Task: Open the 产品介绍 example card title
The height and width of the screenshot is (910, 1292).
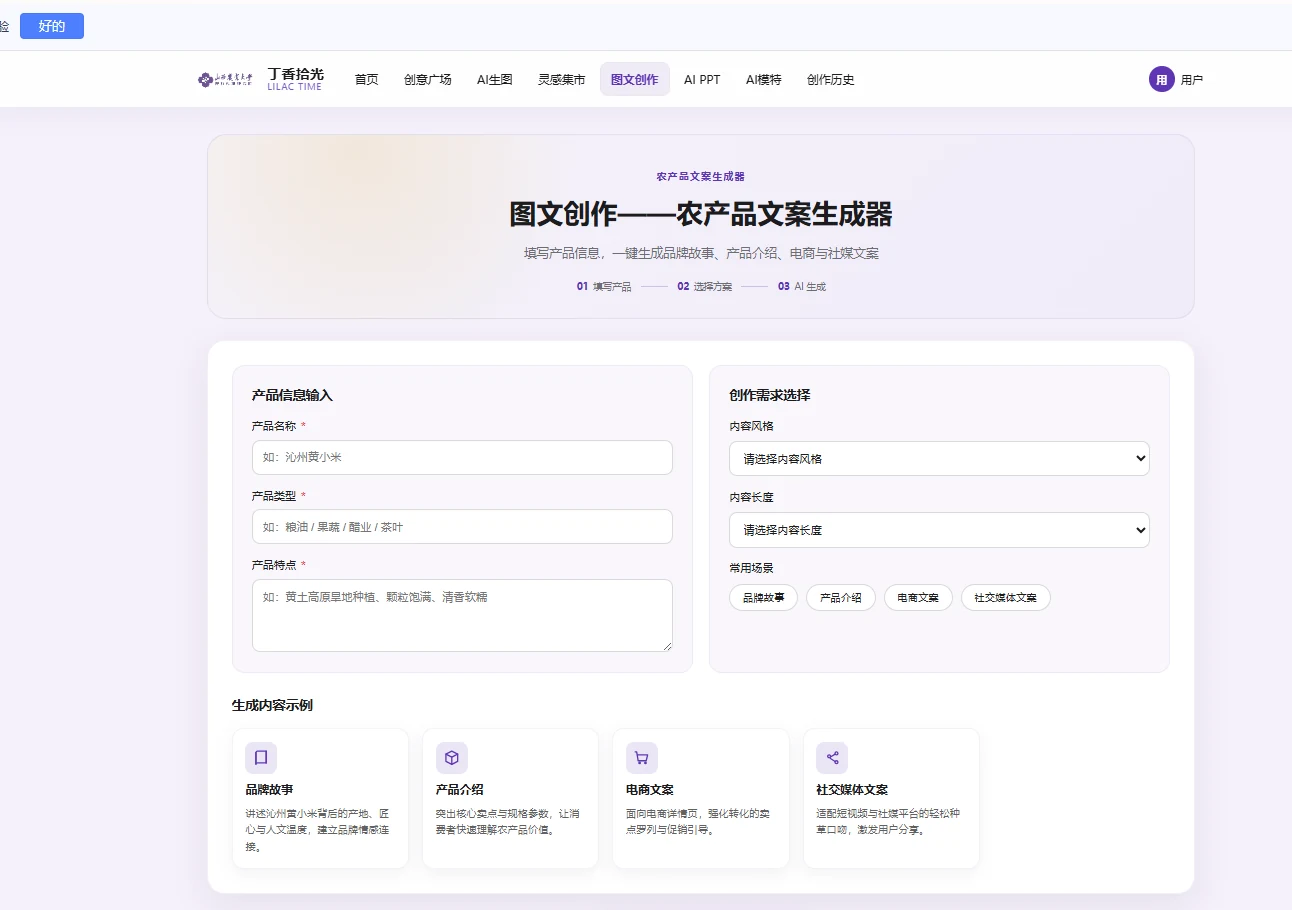Action: (460, 789)
